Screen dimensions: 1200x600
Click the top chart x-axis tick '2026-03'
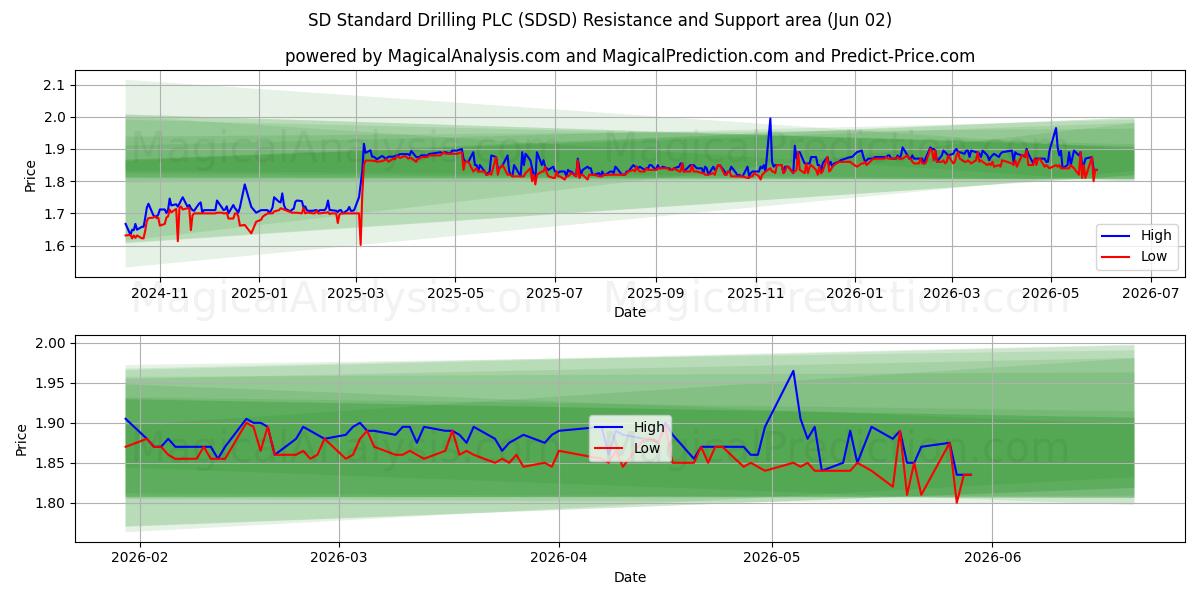point(951,293)
